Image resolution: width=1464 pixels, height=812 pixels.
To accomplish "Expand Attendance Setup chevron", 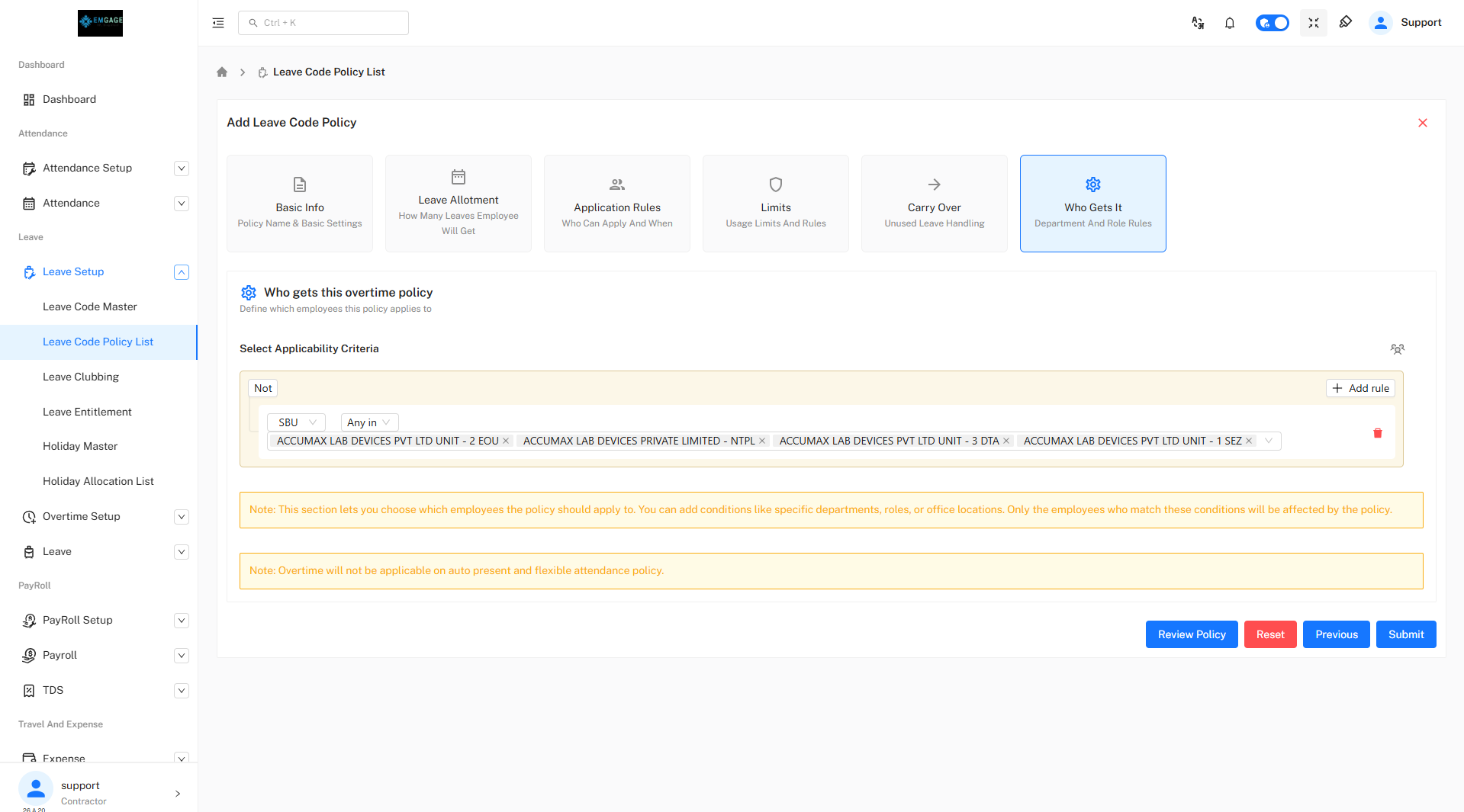I will (x=182, y=168).
